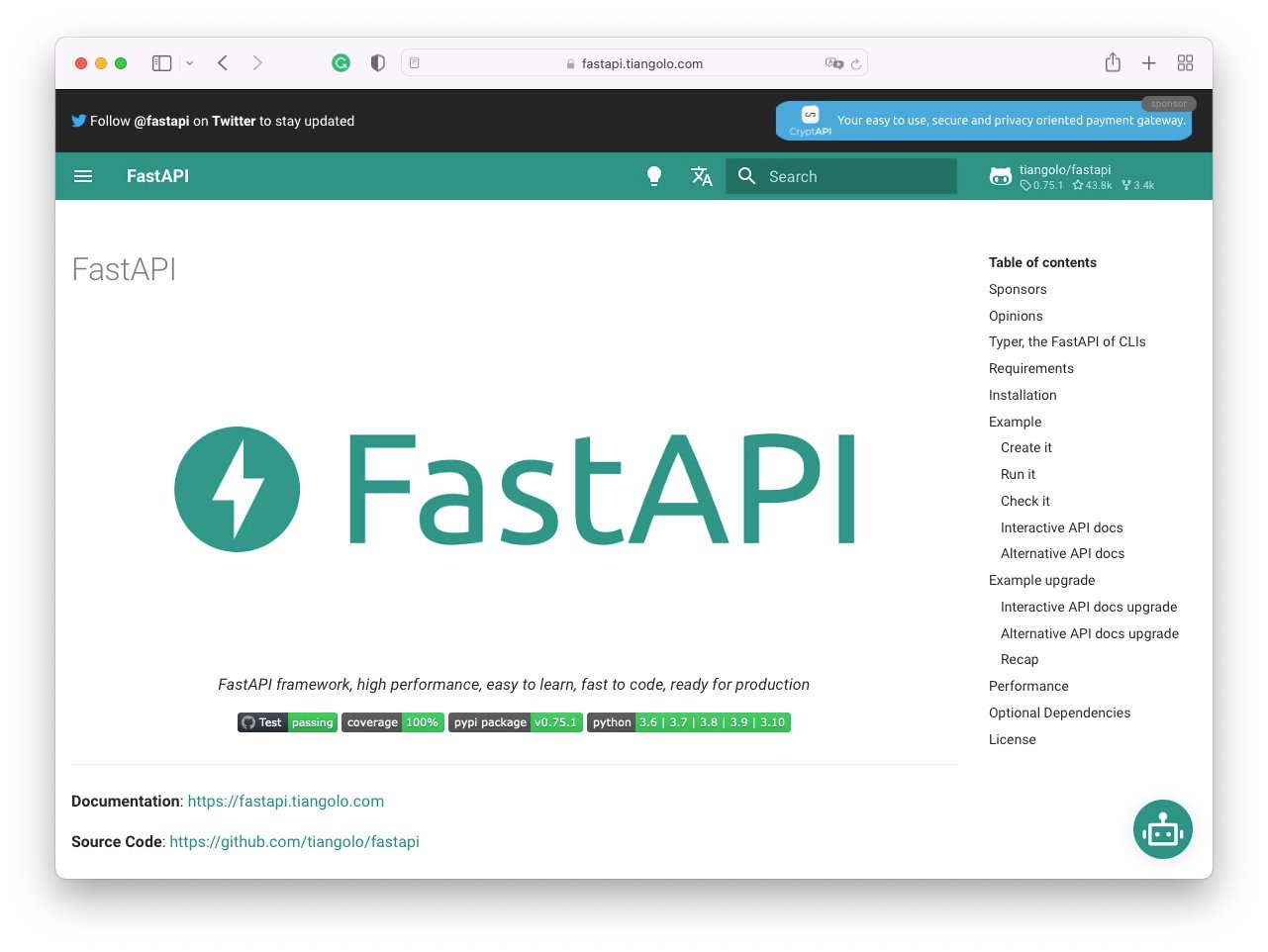Jump to Sponsors in the table of contents
The image size is (1268, 952).
tap(1018, 289)
